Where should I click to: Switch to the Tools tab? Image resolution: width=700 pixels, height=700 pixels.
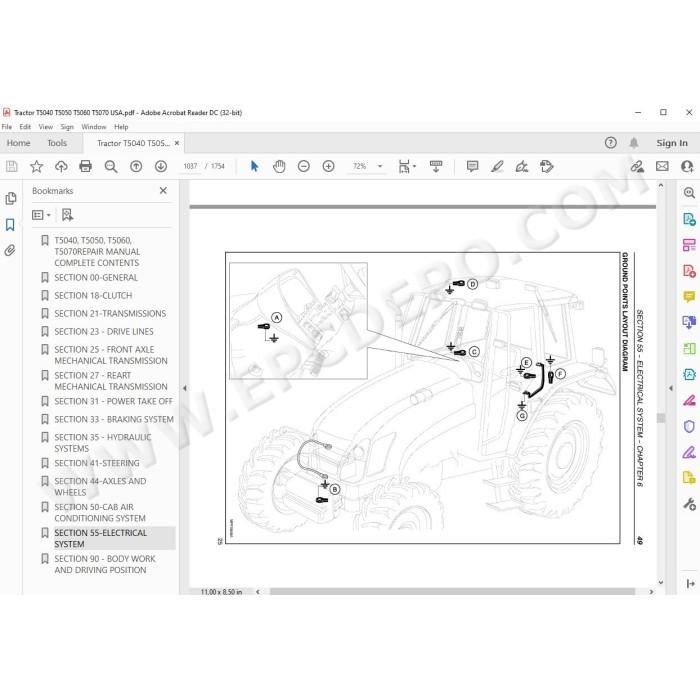point(57,143)
